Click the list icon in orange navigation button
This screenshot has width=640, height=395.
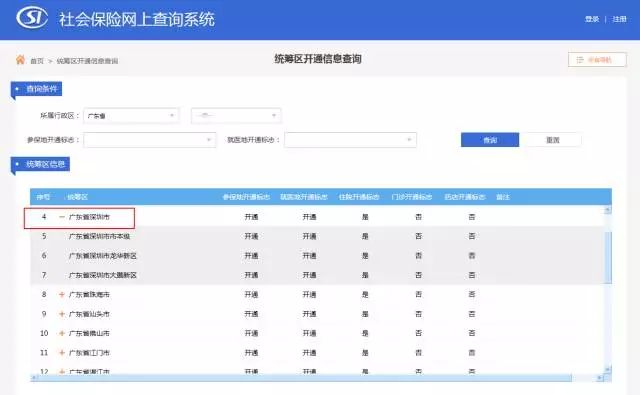(x=580, y=60)
